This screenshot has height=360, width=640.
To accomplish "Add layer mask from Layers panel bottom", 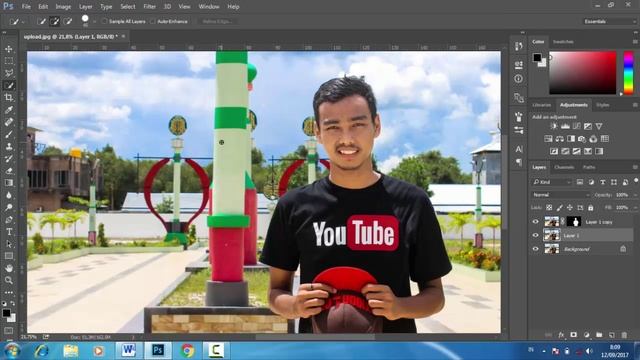I will [x=573, y=335].
